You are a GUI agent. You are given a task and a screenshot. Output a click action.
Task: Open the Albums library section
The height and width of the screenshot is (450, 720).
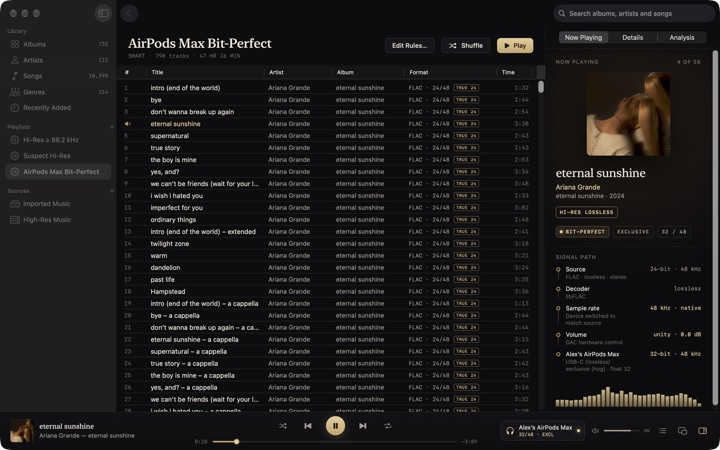click(58, 44)
